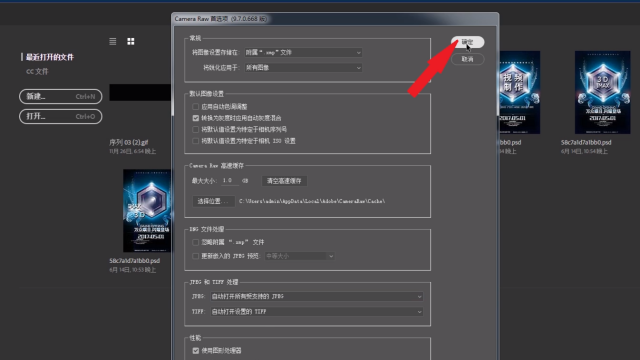Open 3D MAX poster thumbnail at top right
This screenshot has width=640, height=360.
602,92
